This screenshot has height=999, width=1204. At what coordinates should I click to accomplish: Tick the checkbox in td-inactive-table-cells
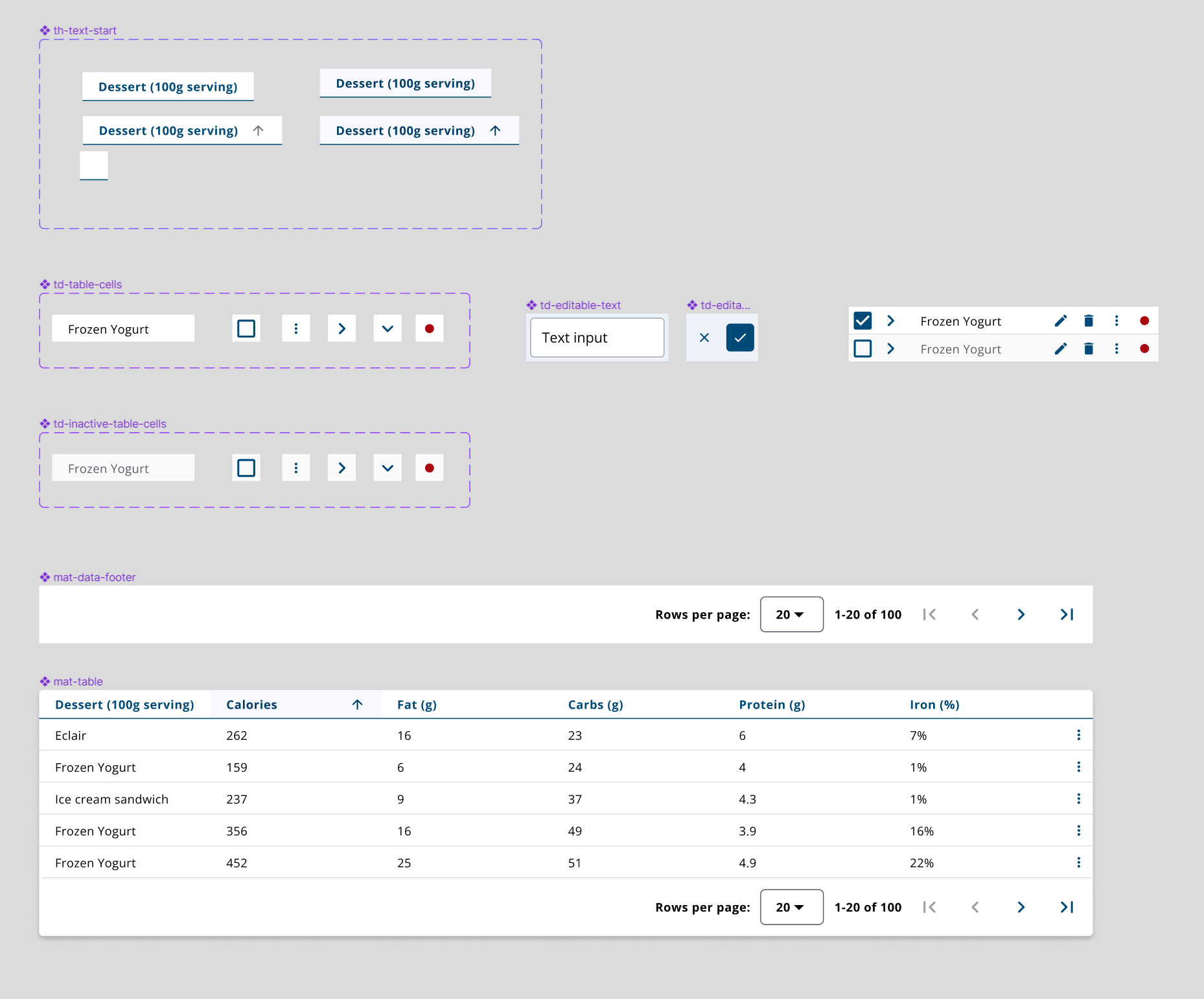pos(246,468)
